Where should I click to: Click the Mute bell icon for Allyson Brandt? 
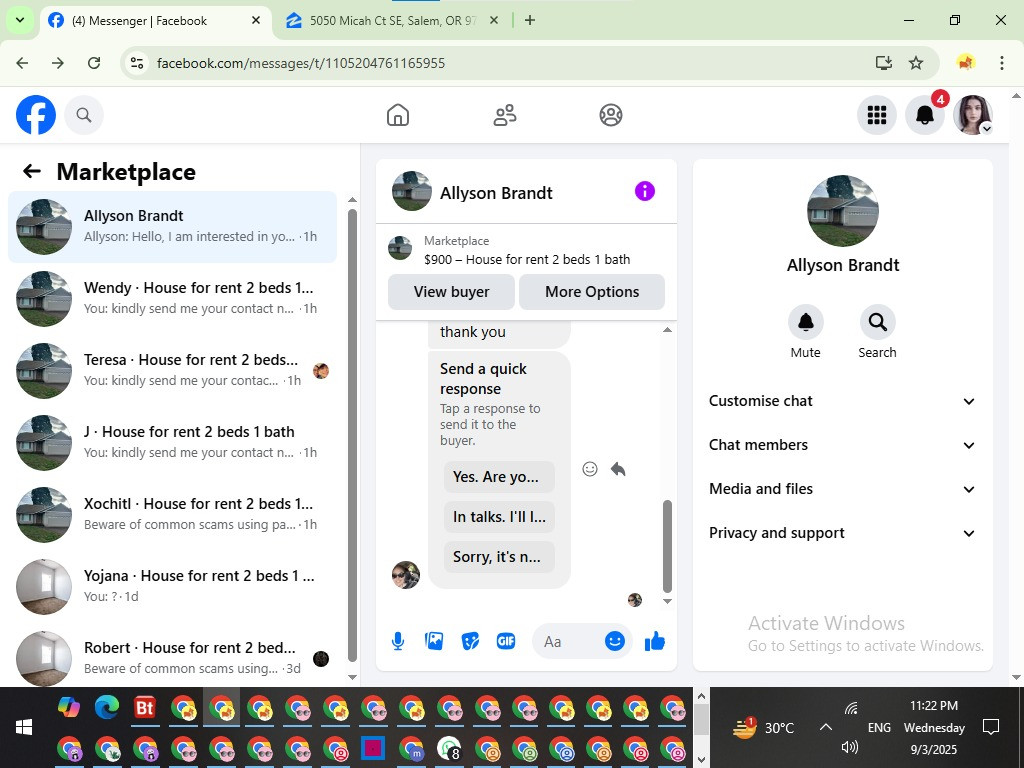coord(805,322)
